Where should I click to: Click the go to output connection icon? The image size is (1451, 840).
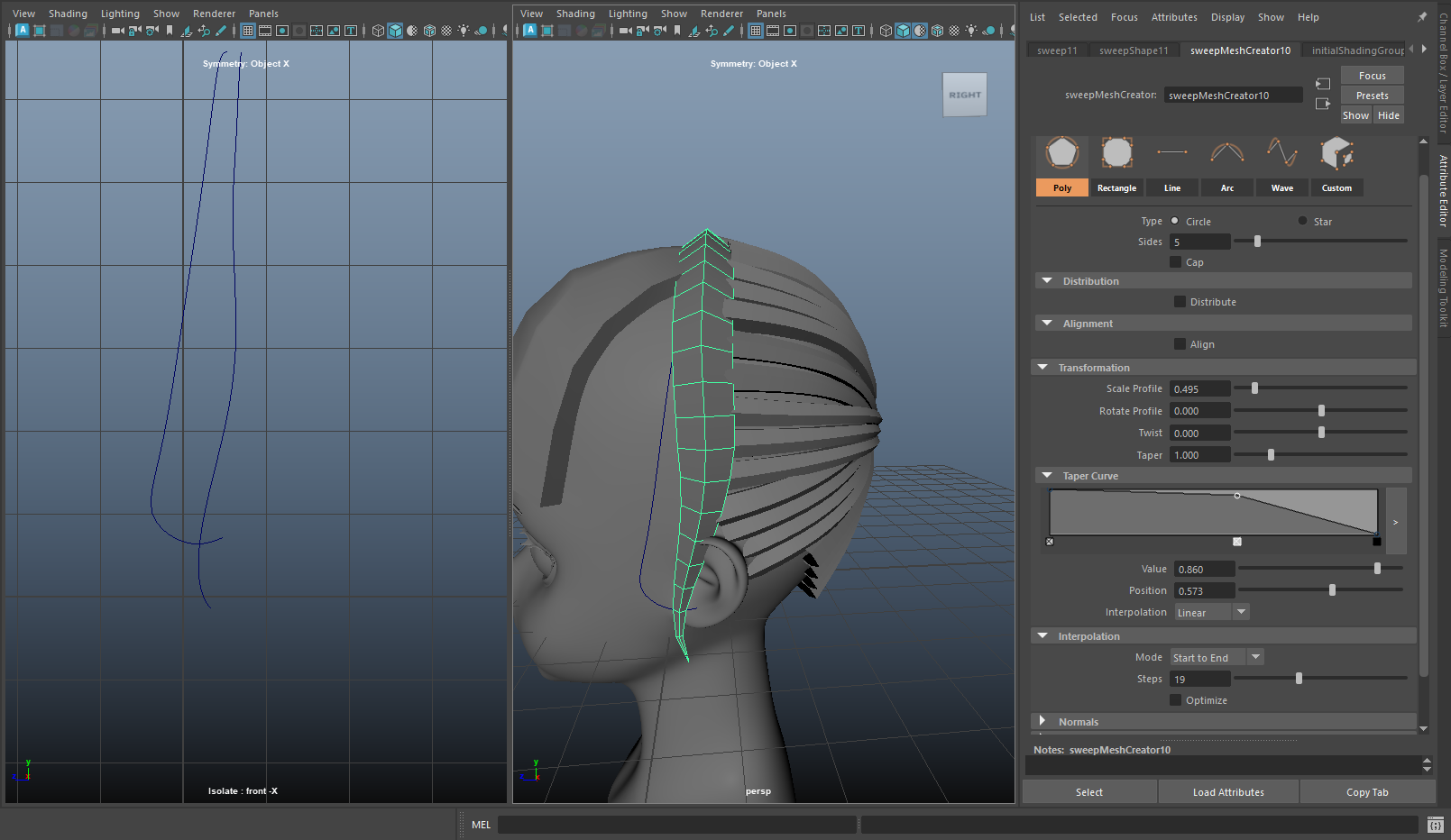click(1323, 104)
